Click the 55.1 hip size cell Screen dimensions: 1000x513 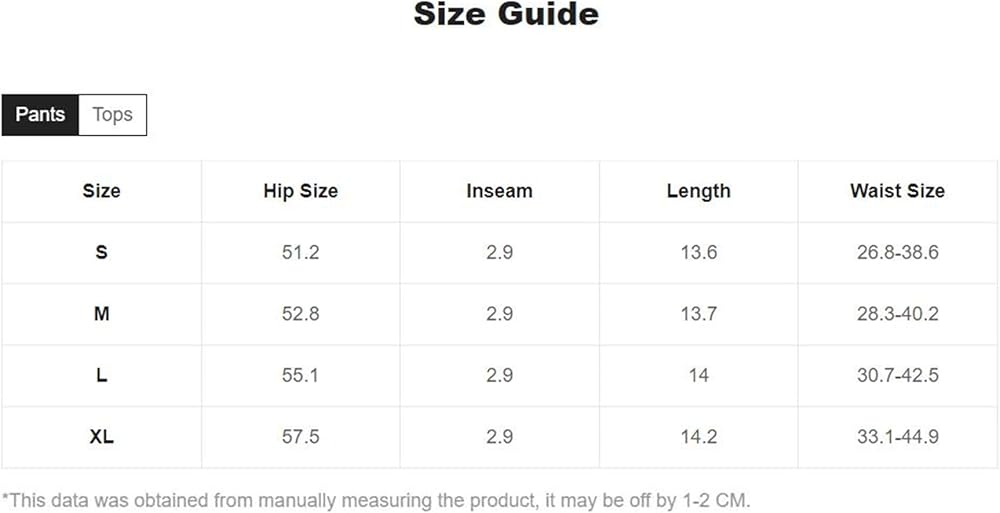pos(300,376)
